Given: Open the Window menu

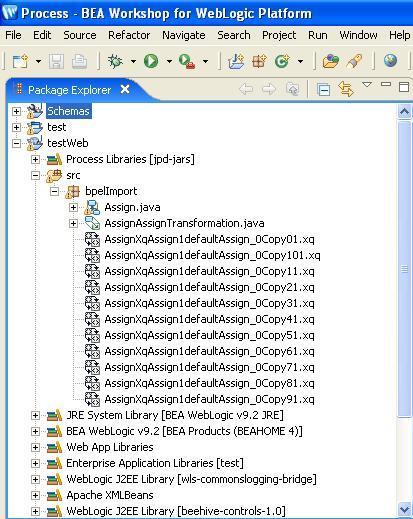Looking at the screenshot, I should pos(358,35).
